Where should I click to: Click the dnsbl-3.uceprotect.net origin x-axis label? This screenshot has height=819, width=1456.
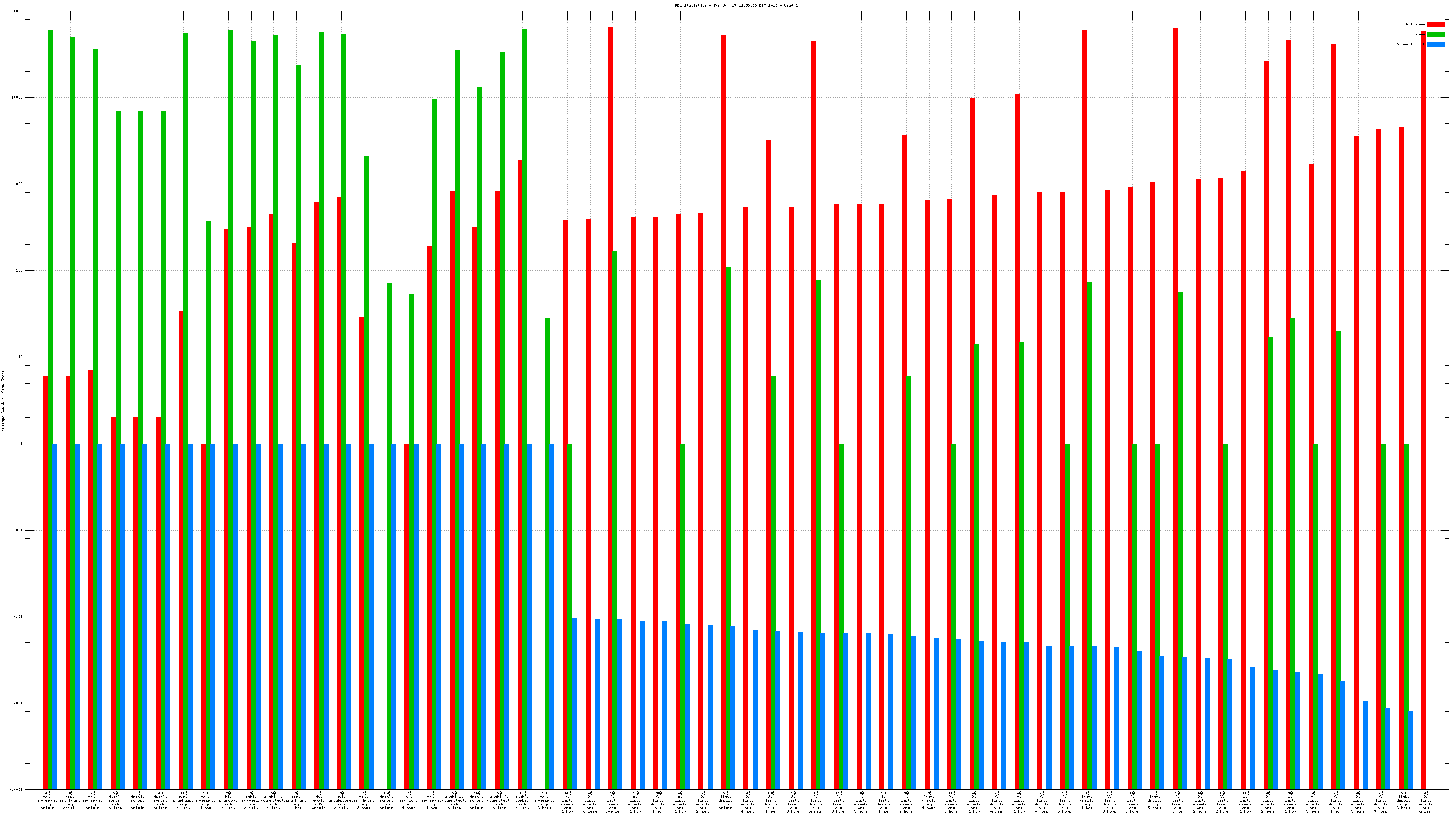(455, 800)
